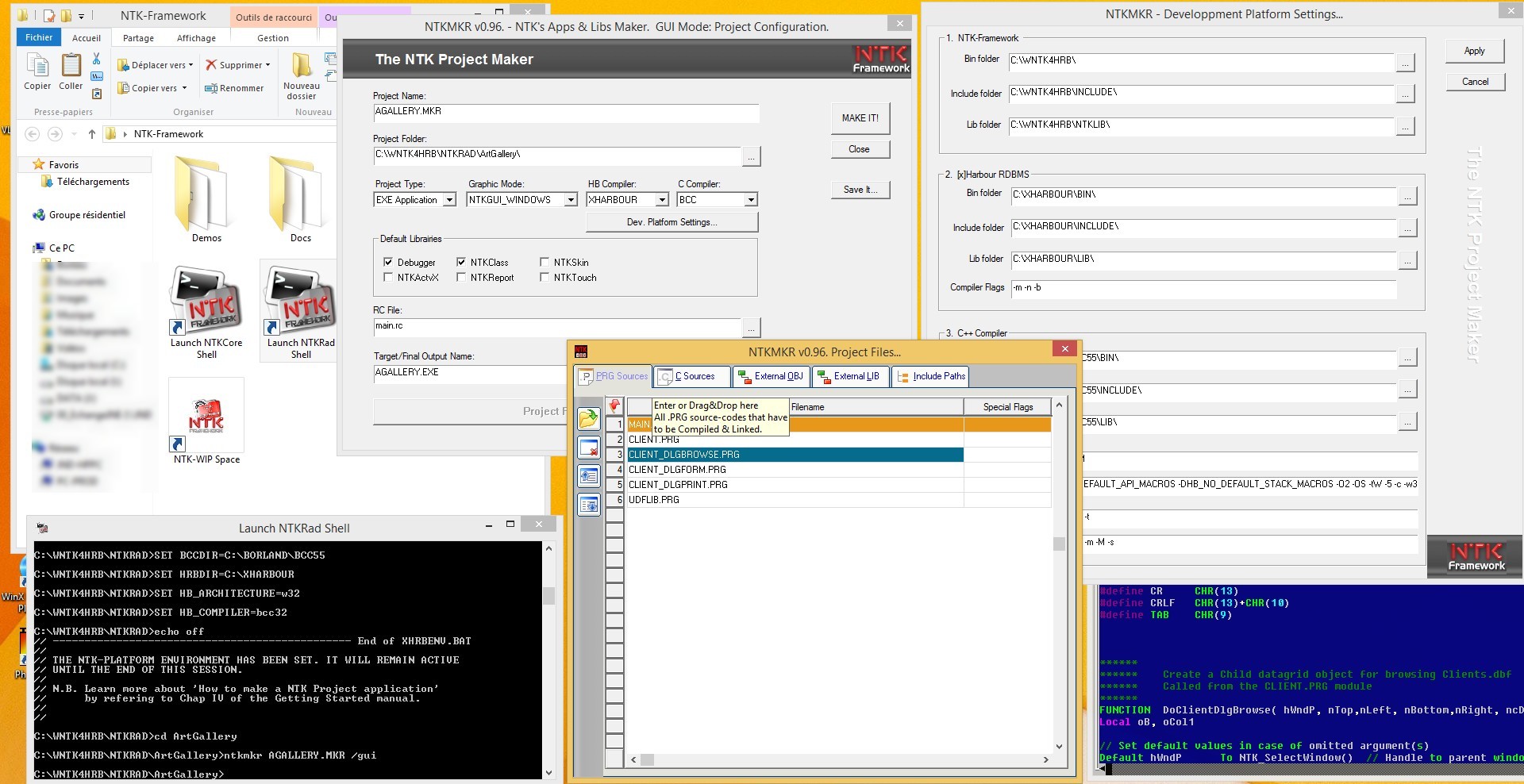The width and height of the screenshot is (1524, 784).
Task: Click the Project Files vertical scrollbar thumb
Action: coord(1059,544)
